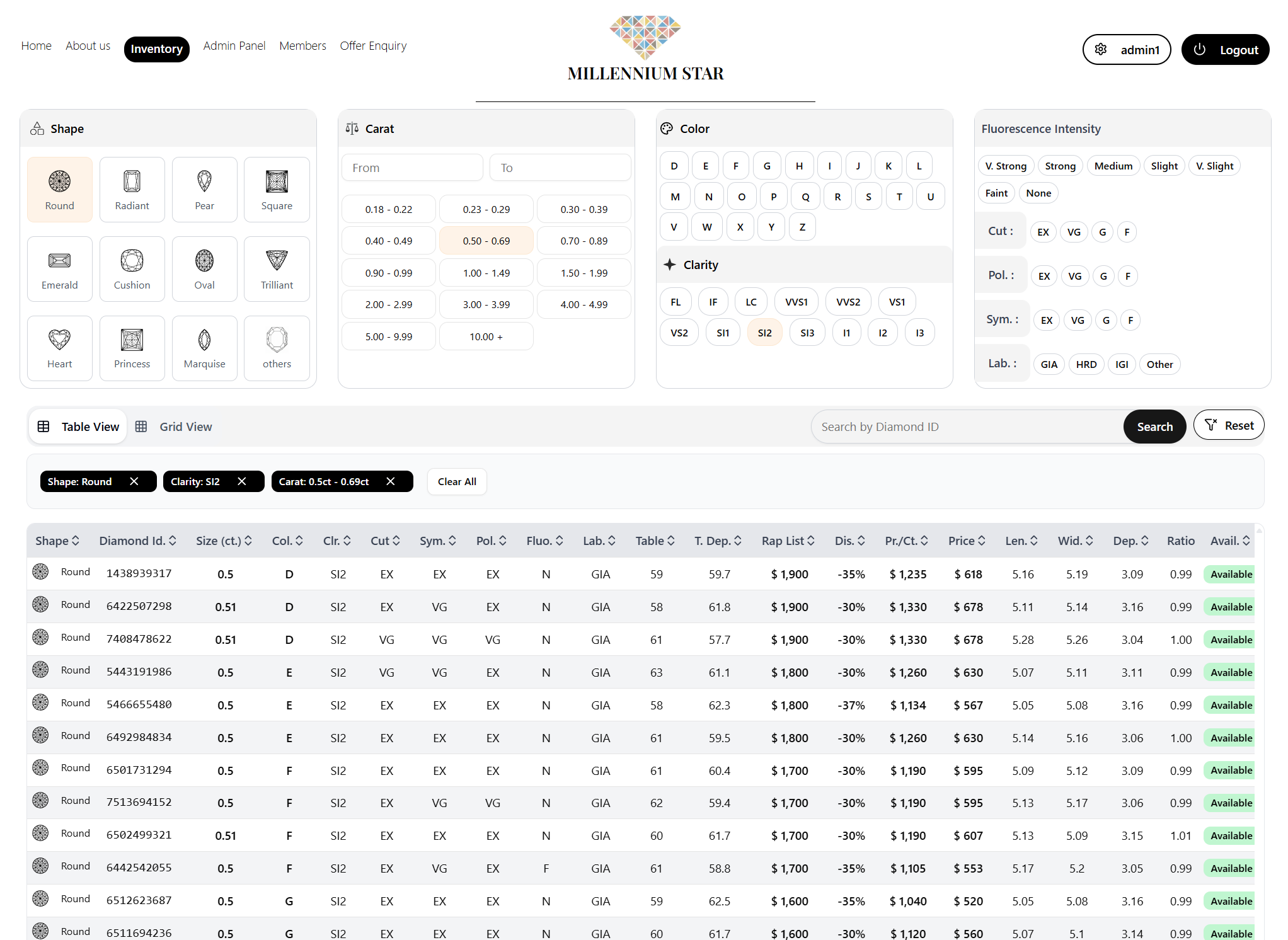Click the others shape icon

(277, 340)
